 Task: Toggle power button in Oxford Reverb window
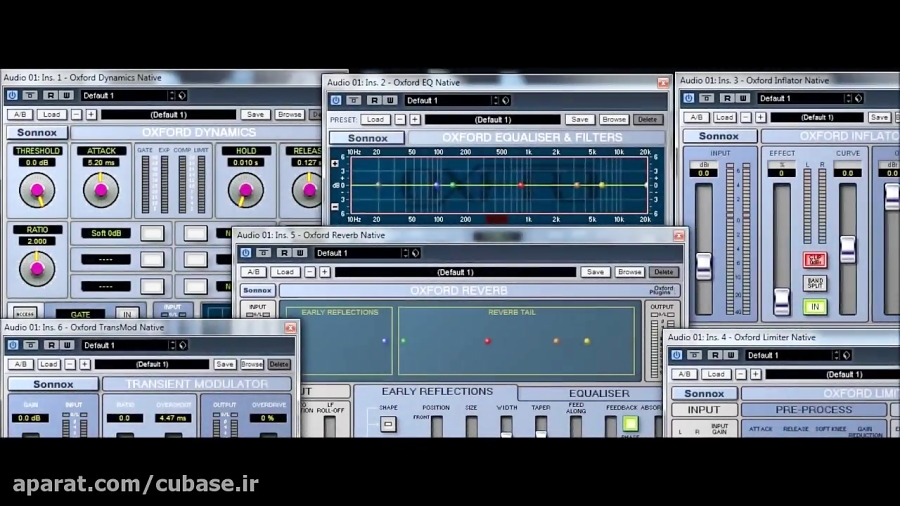246,253
